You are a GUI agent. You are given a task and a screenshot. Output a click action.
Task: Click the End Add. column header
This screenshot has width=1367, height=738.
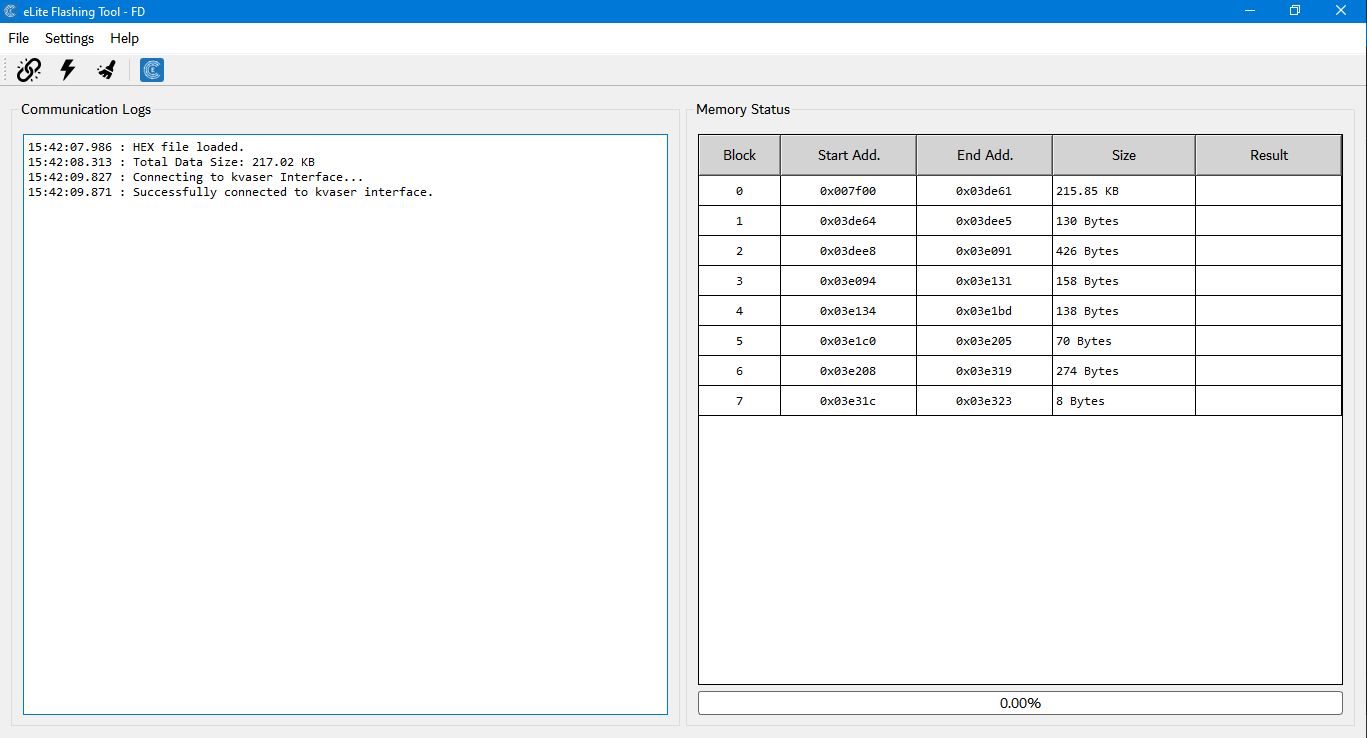[984, 155]
